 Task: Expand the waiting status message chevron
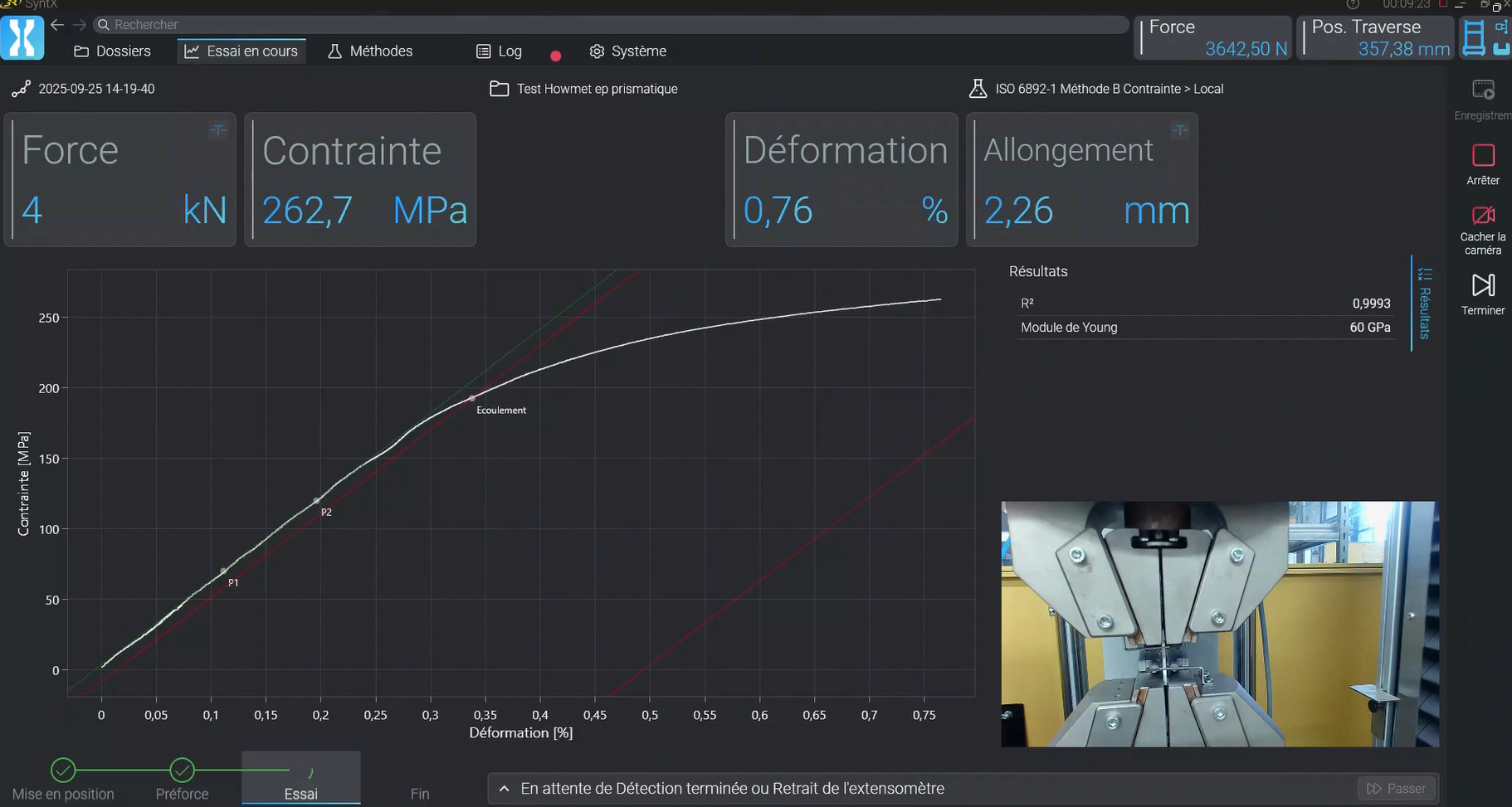click(504, 789)
